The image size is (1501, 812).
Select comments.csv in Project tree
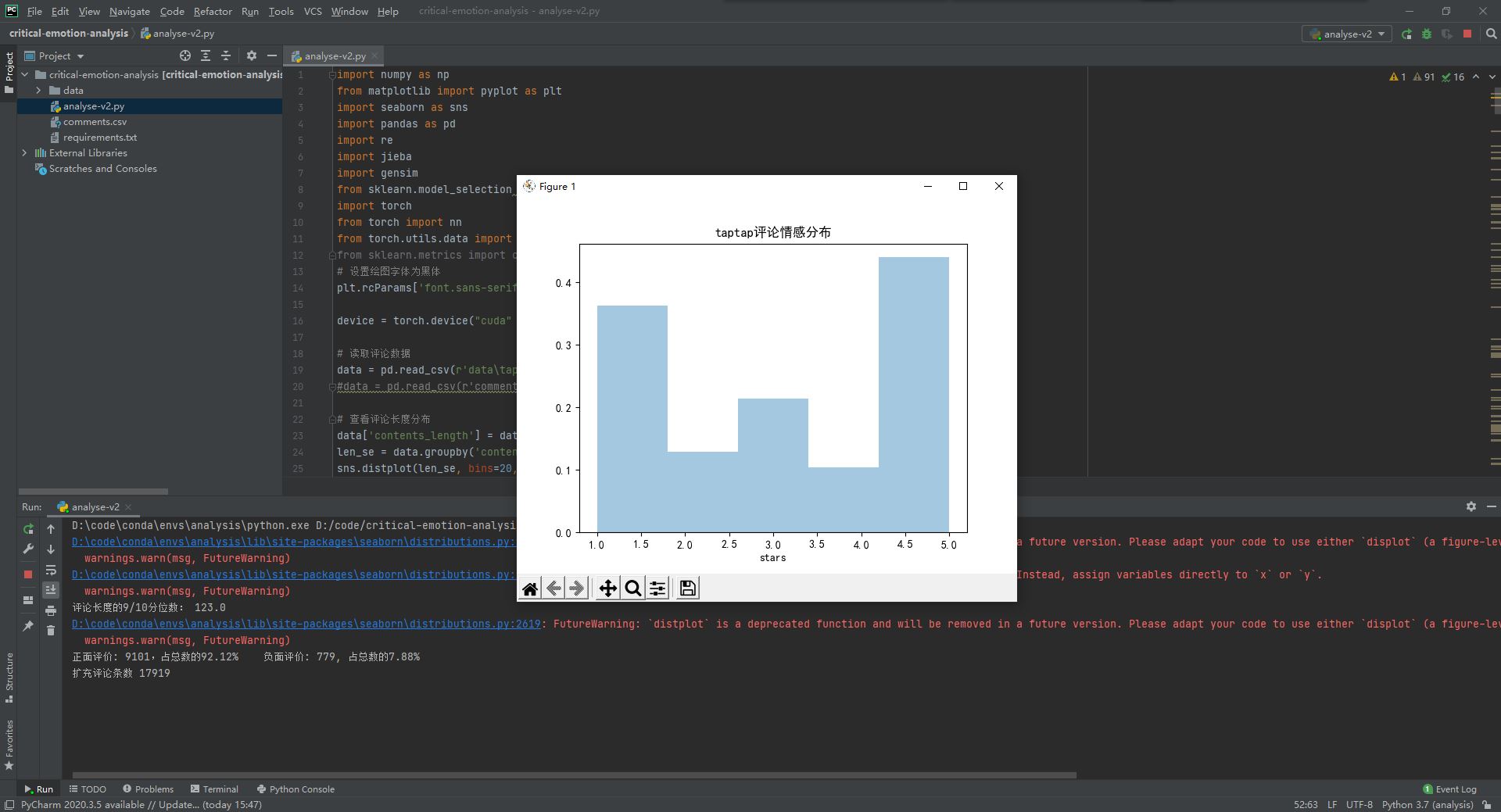95,122
